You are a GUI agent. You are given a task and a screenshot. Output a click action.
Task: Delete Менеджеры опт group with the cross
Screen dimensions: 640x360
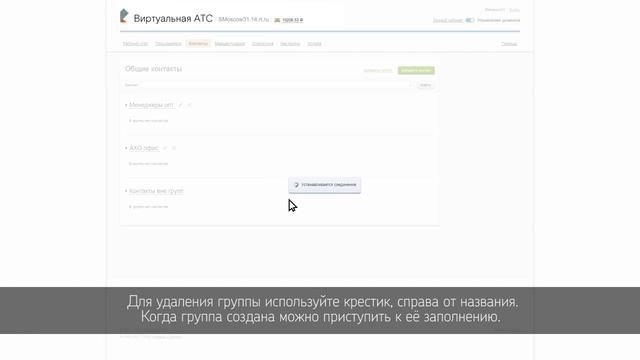189,105
